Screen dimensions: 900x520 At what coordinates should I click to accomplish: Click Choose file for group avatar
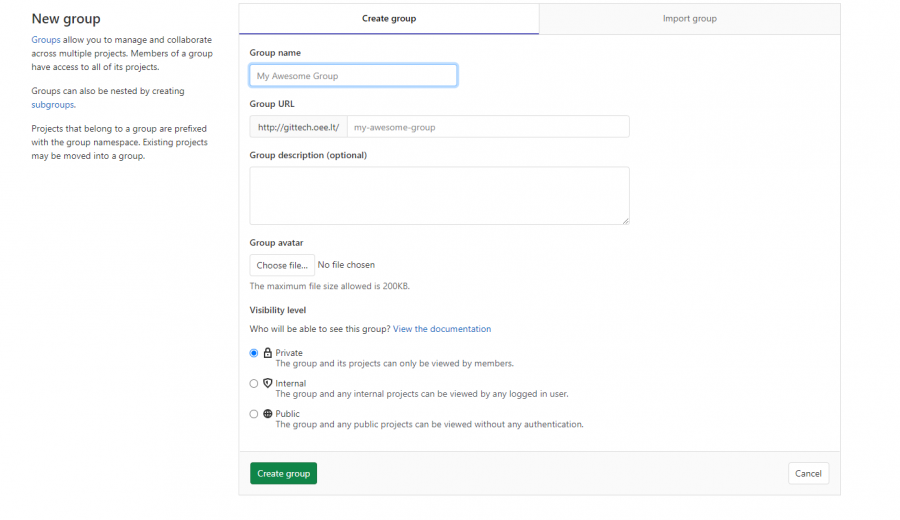(x=282, y=265)
